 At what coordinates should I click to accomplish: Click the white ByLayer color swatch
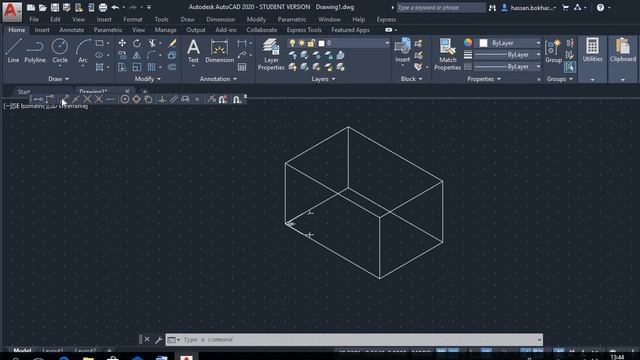coord(483,43)
